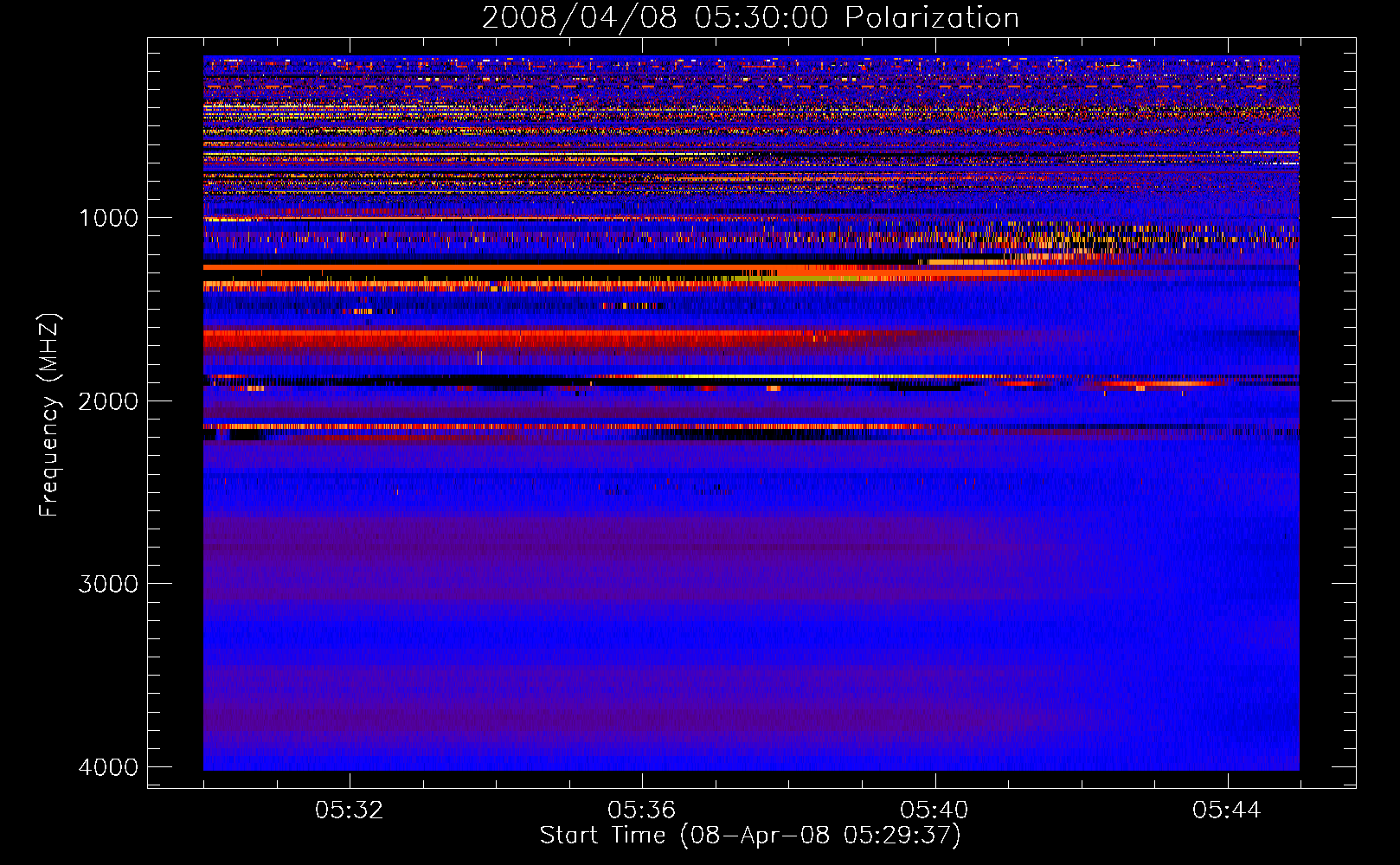Image resolution: width=1400 pixels, height=865 pixels.
Task: Click the 4000 frequency tick label
Action: click(108, 767)
